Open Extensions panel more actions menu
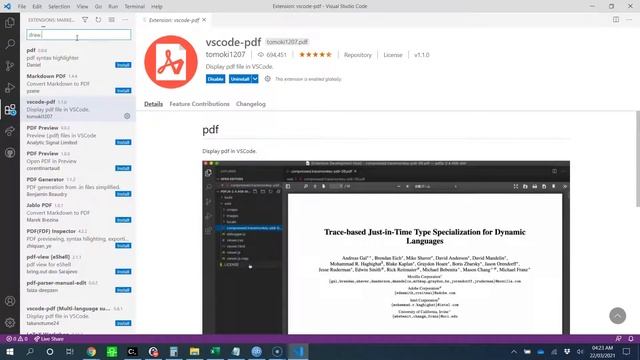Image resolution: width=640 pixels, height=360 pixels. coord(125,20)
